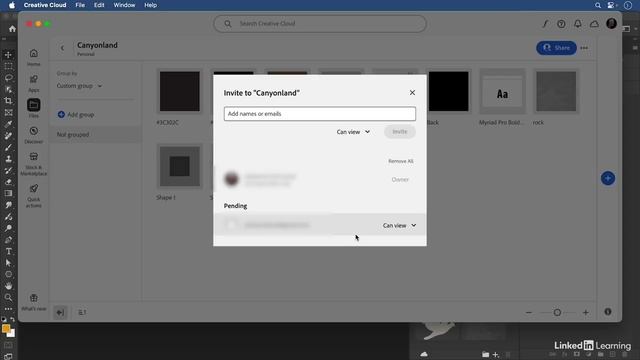Click the plus button right of size slider

pos(586,313)
